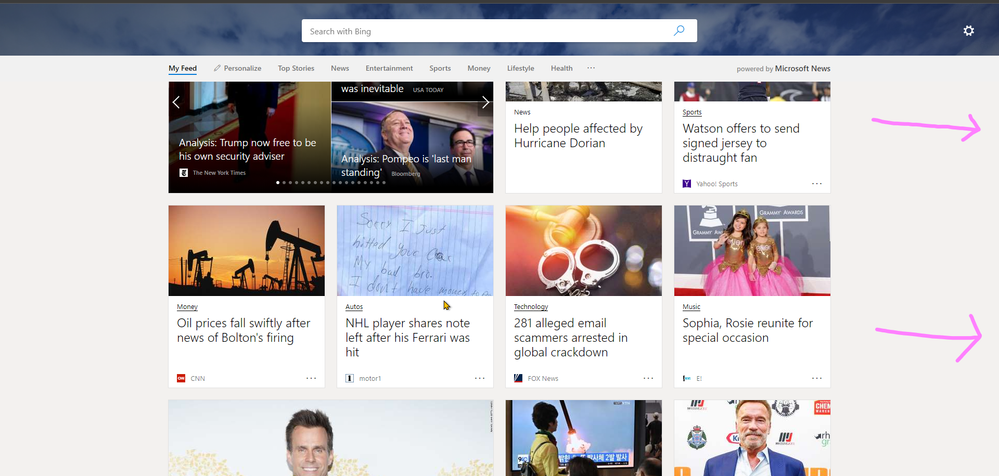The width and height of the screenshot is (999, 476).
Task: Click the Bing search magnifier icon
Action: pos(679,31)
